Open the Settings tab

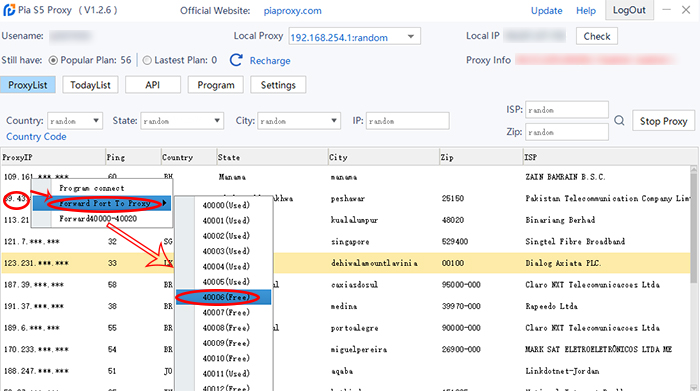(x=278, y=85)
